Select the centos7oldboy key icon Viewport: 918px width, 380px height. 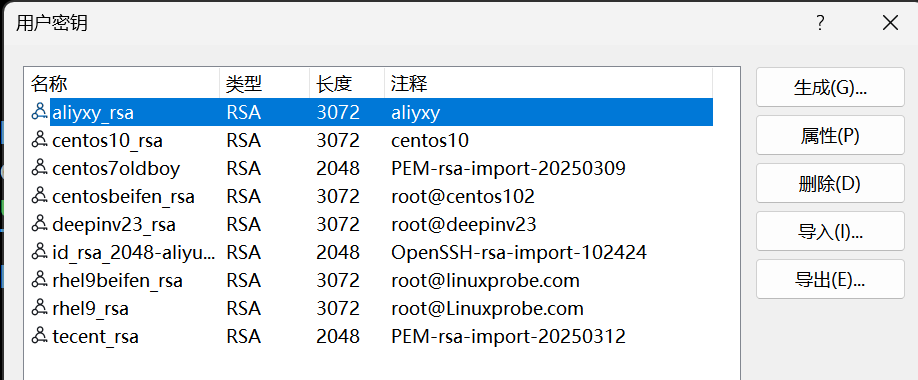tap(39, 168)
